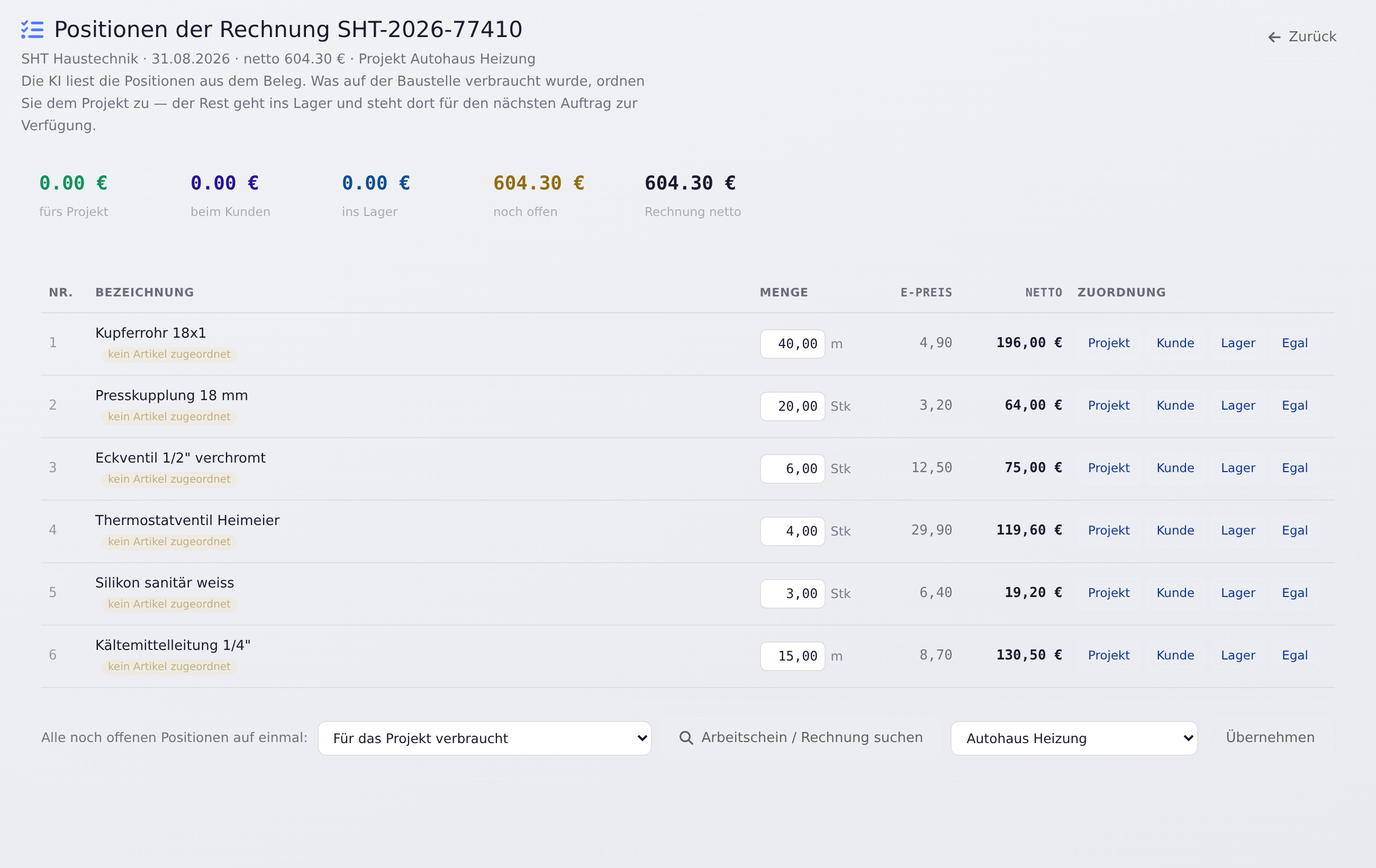Viewport: 1376px width, 868px height.
Task: Edit the 15,00 quantity for Kältemittelleitung
Action: point(792,656)
